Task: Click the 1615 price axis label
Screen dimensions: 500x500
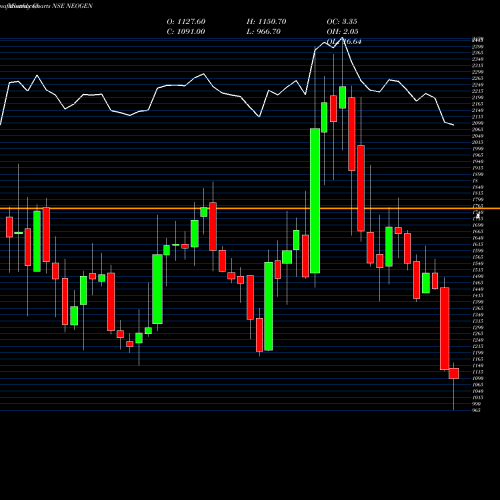Action: click(x=478, y=244)
